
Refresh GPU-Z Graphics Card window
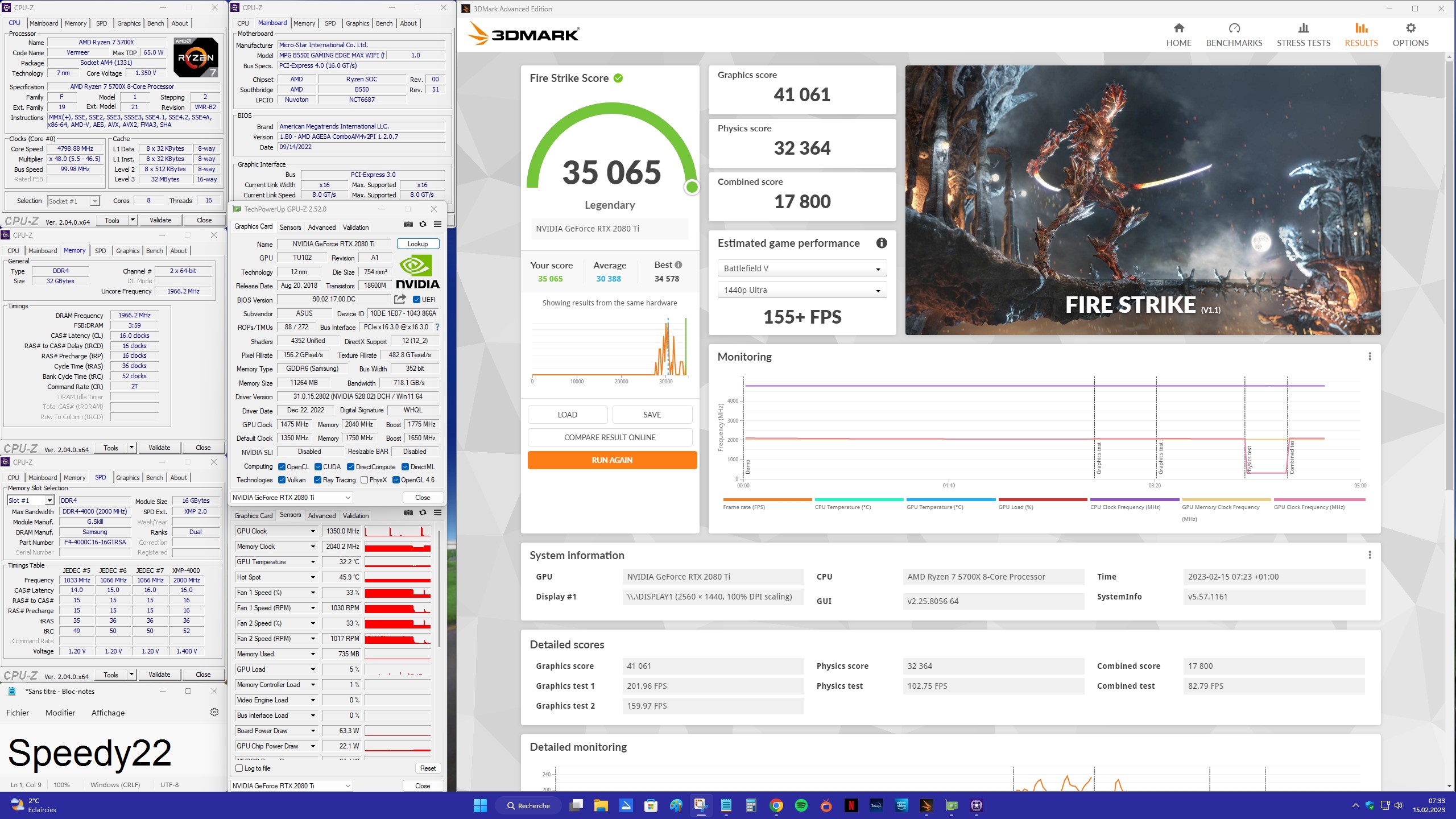(423, 224)
